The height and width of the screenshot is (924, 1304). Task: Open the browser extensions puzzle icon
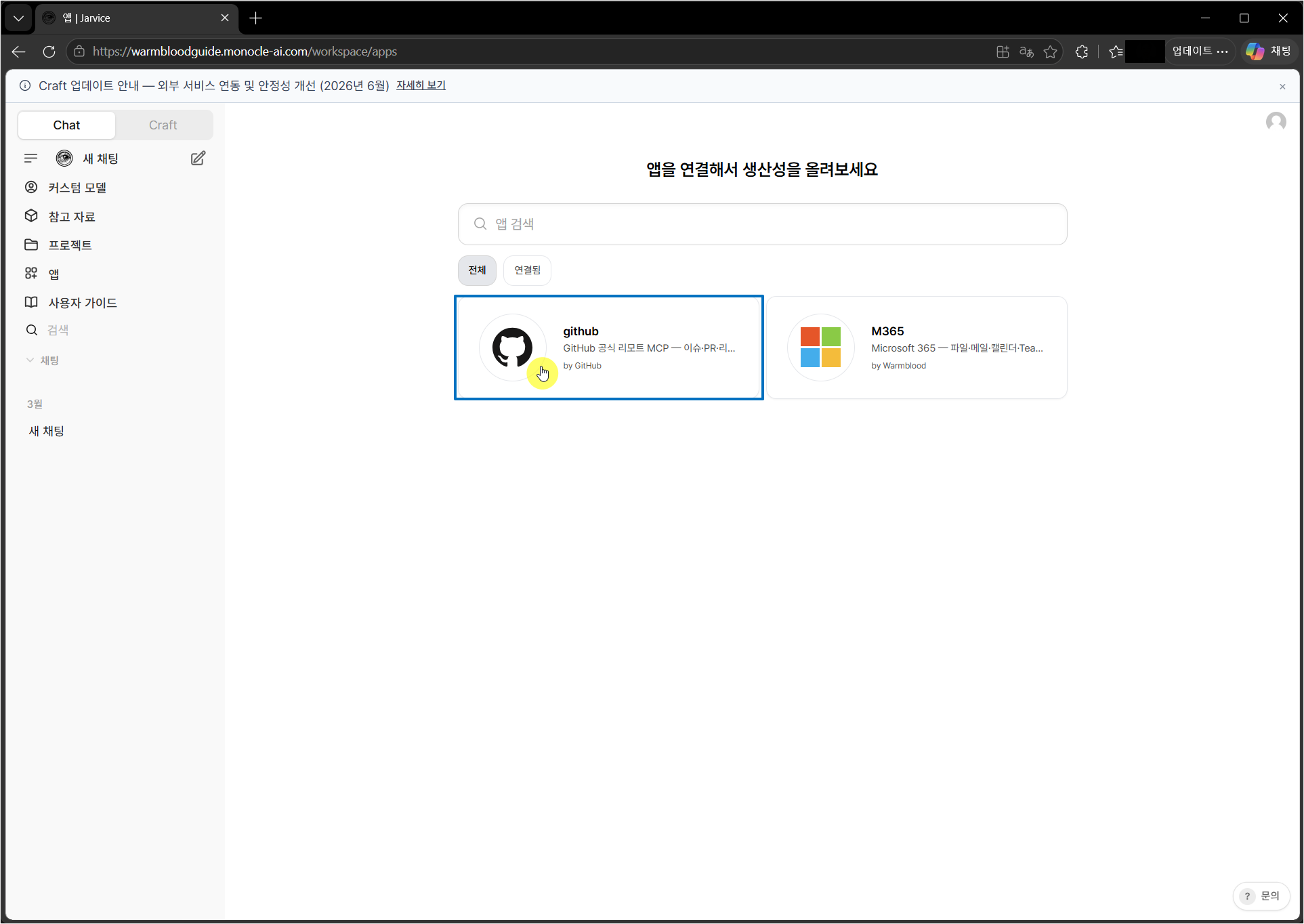tap(1082, 51)
